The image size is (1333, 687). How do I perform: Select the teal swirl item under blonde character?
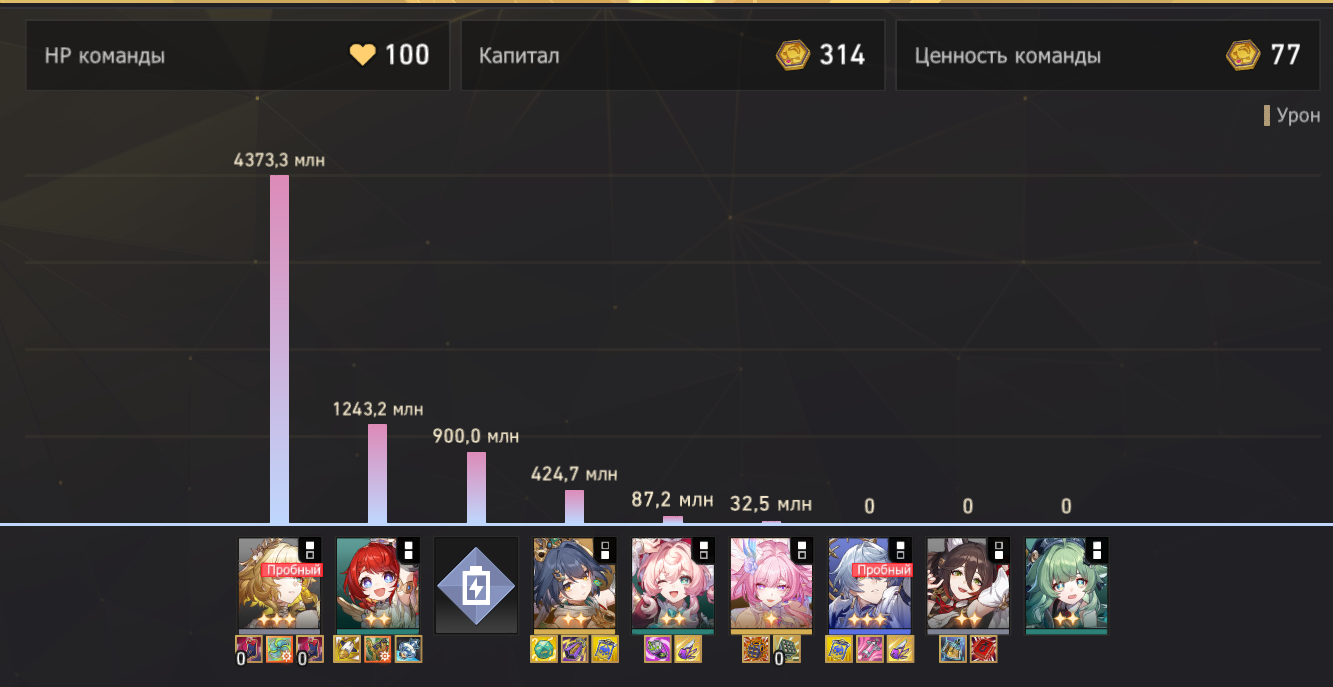279,649
